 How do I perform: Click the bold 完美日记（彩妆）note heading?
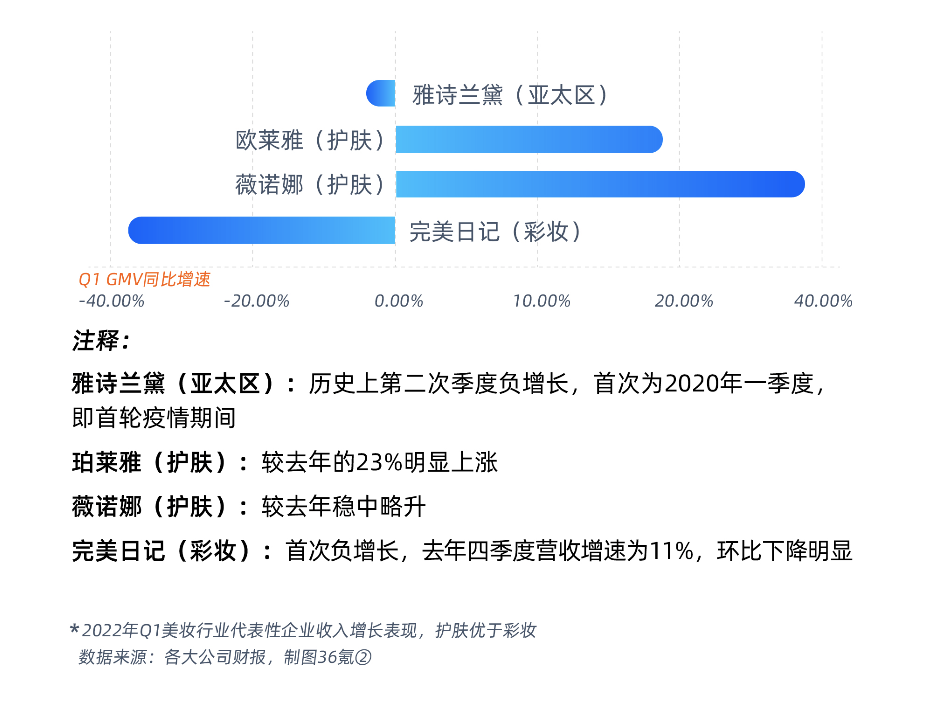172,551
